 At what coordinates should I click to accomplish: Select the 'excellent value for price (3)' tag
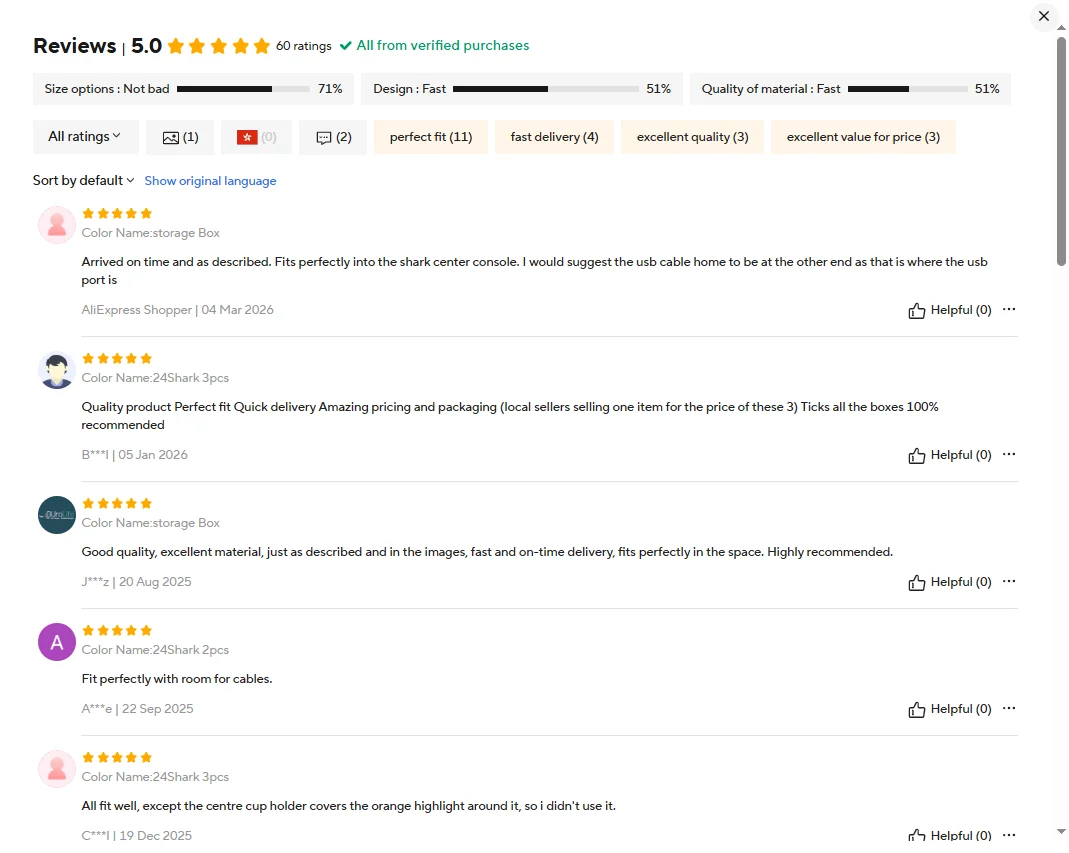(x=863, y=137)
